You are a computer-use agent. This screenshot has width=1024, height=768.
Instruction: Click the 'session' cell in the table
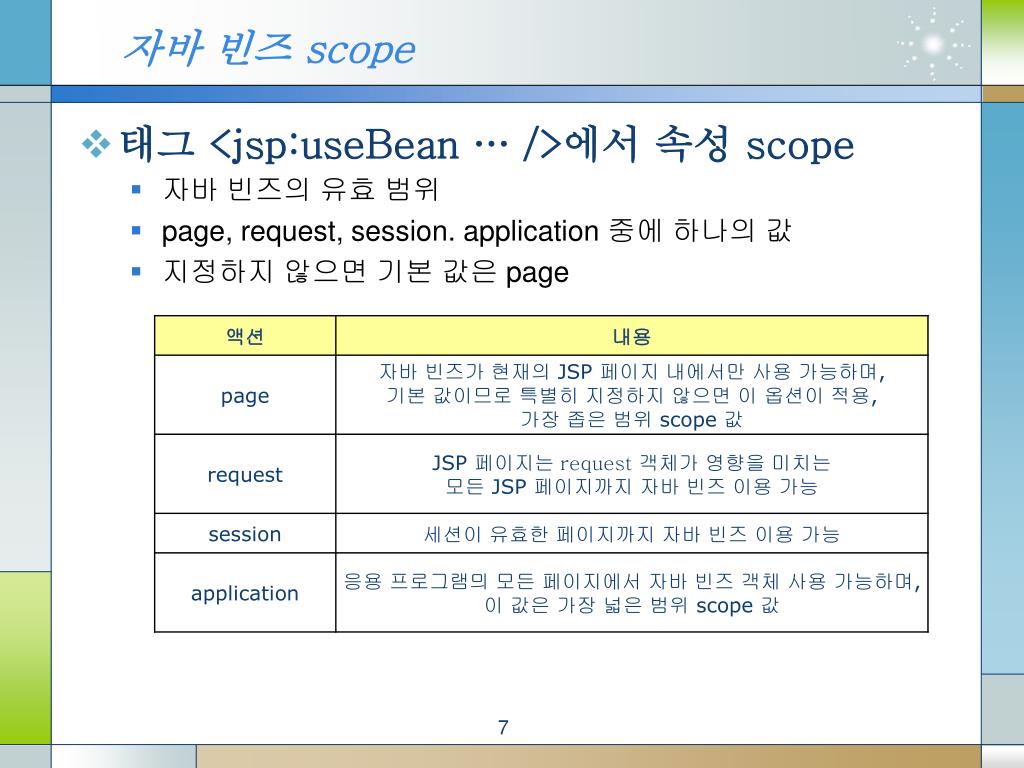coord(245,534)
